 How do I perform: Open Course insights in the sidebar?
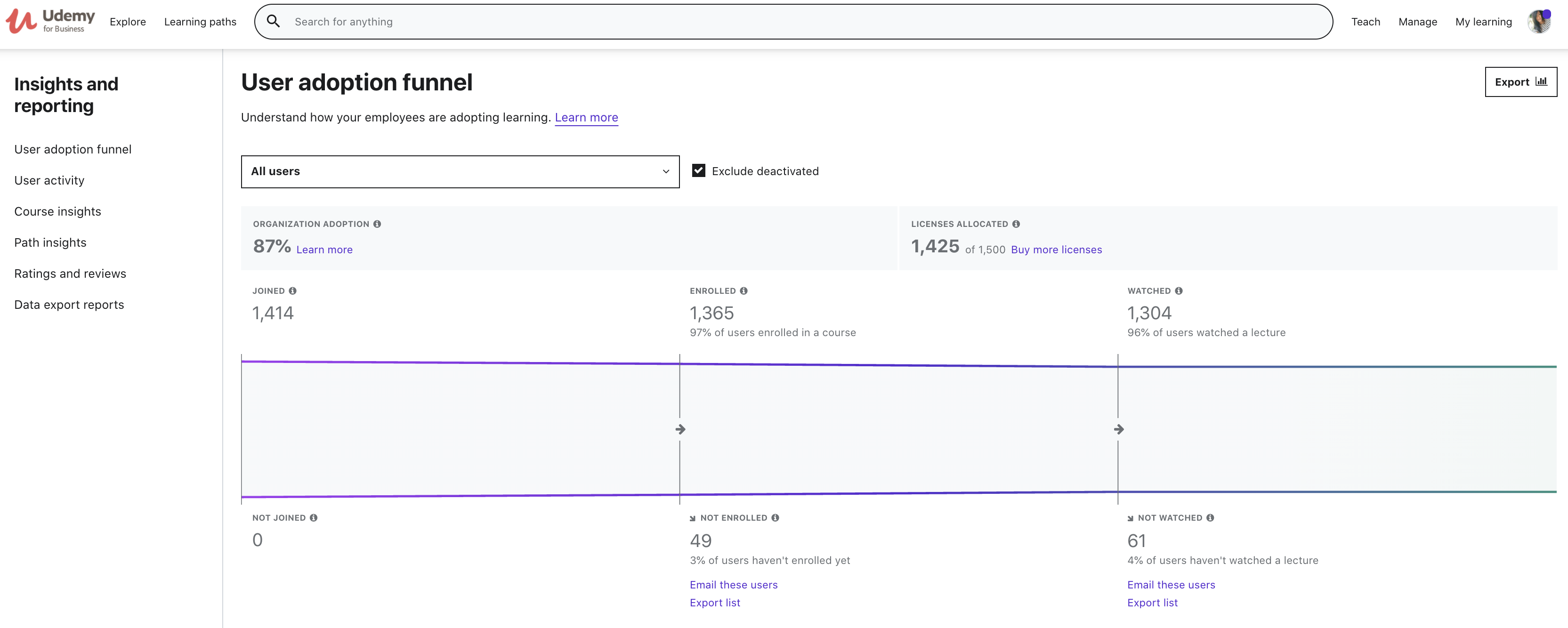58,211
